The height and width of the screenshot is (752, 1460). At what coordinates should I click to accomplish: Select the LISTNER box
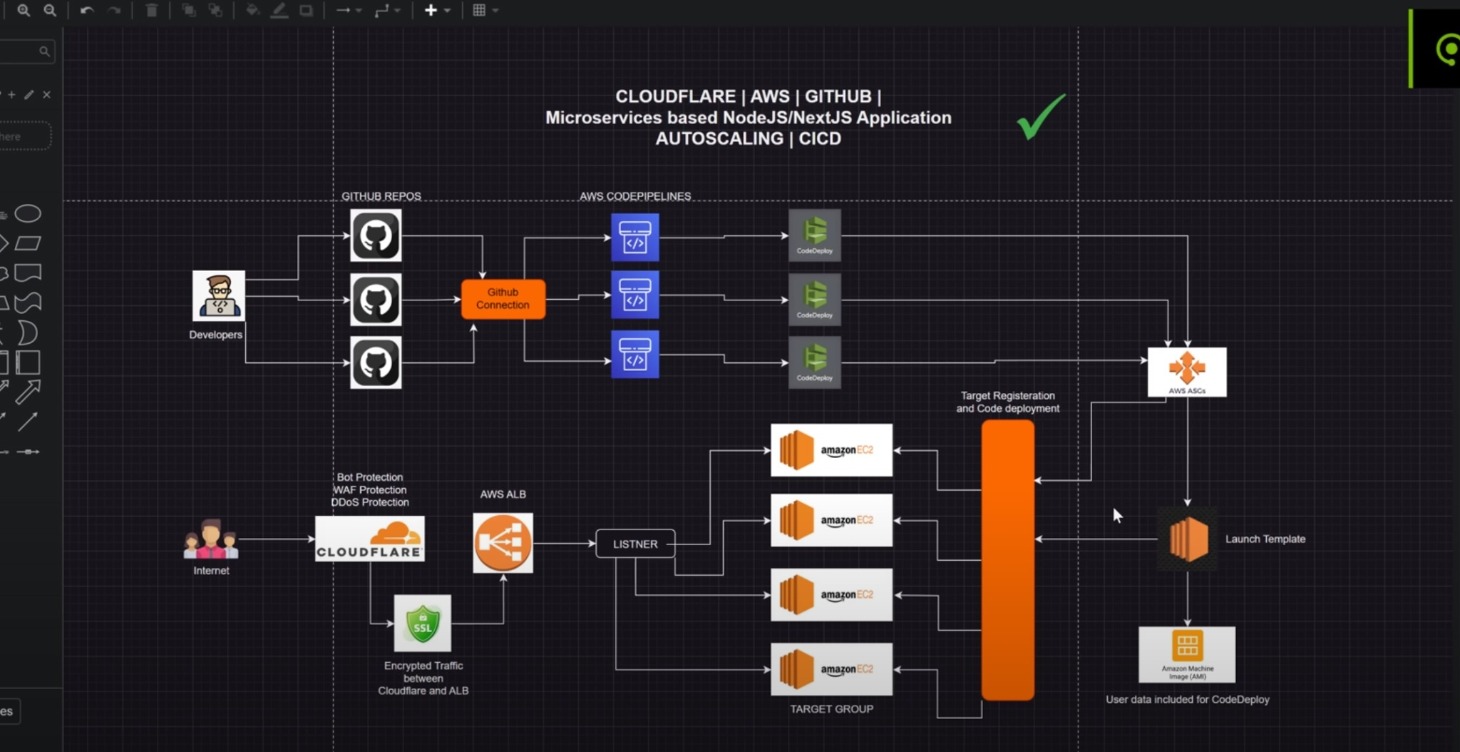click(x=636, y=544)
